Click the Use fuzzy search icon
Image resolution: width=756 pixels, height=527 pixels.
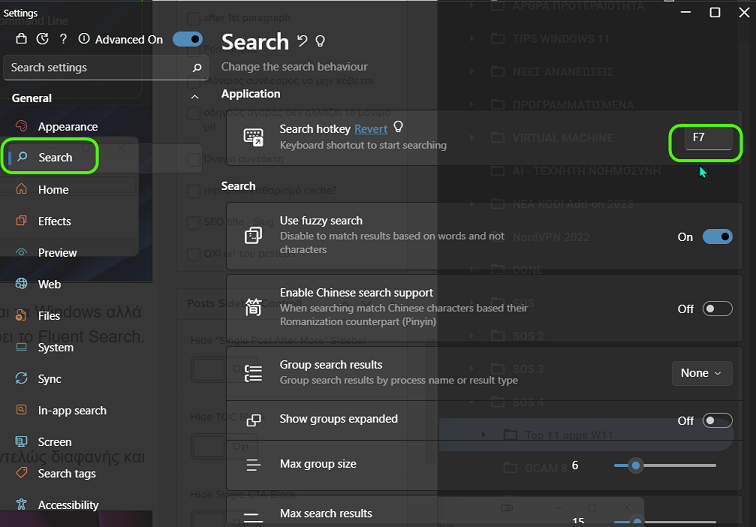253,236
